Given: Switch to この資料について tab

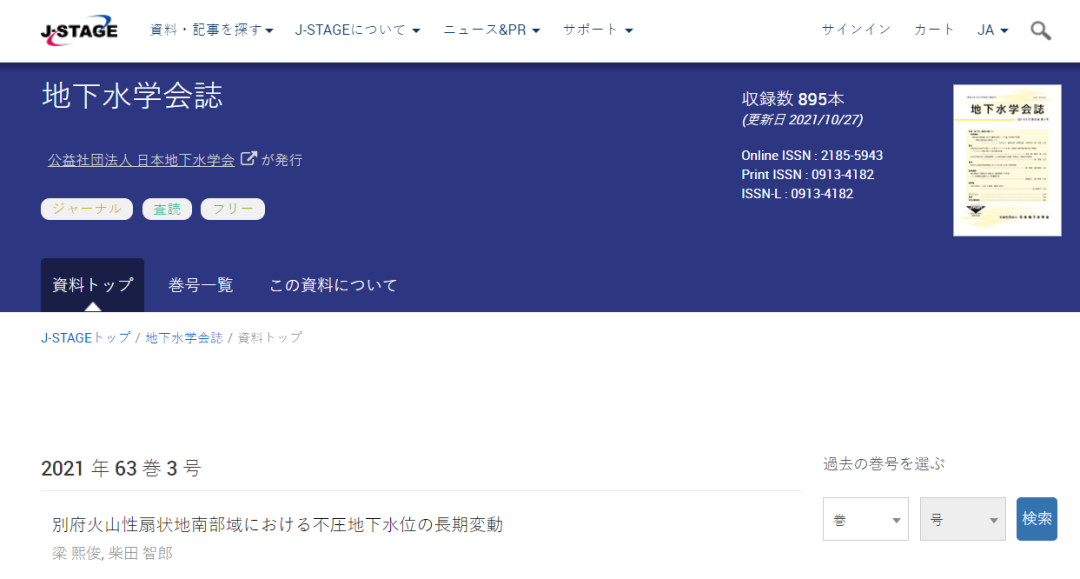Looking at the screenshot, I should 333,285.
